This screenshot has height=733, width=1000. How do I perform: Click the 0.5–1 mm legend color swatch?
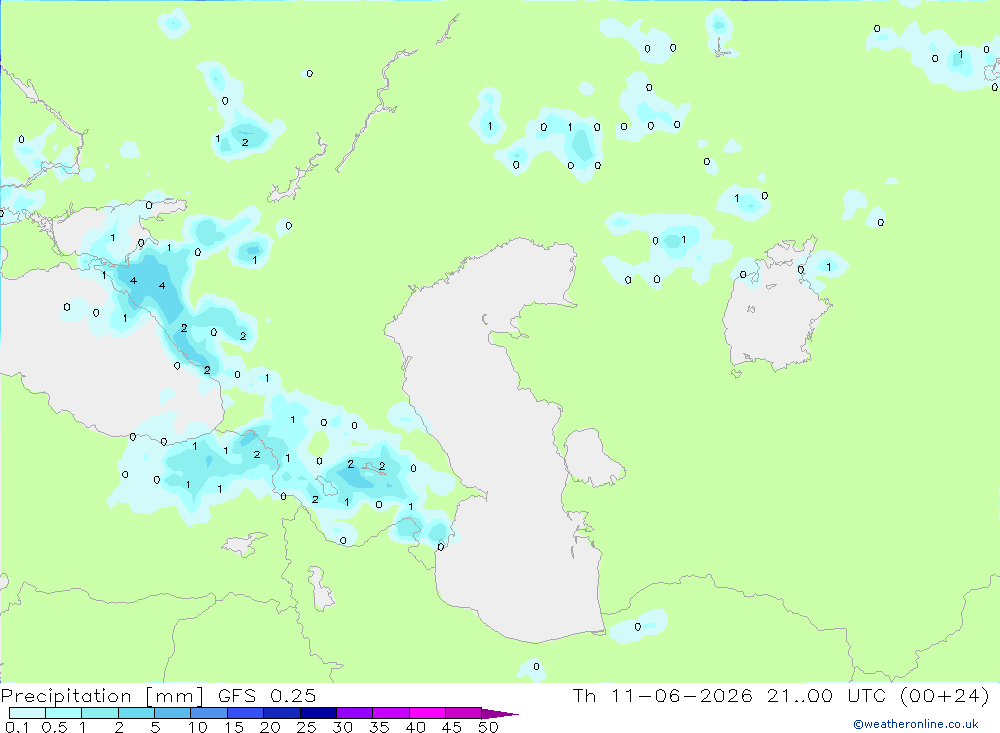[63, 713]
